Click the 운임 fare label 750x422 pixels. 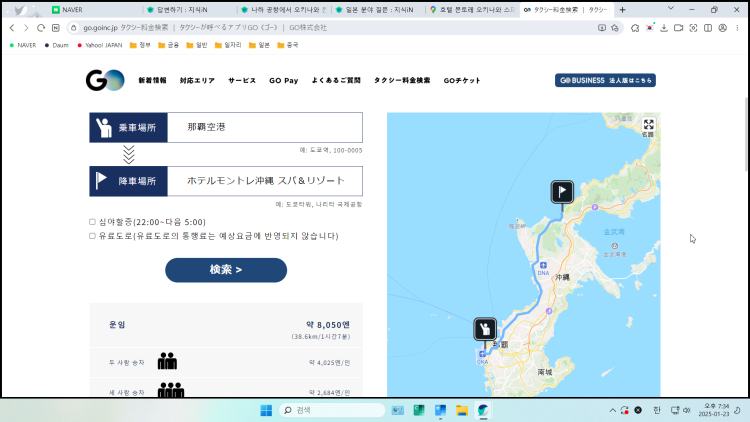tap(117, 324)
